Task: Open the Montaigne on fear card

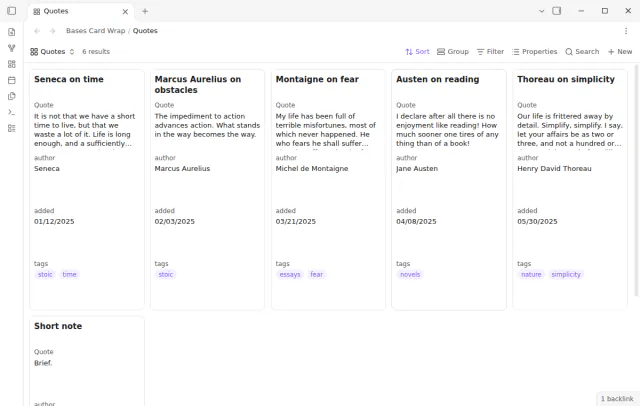Action: tap(328, 190)
